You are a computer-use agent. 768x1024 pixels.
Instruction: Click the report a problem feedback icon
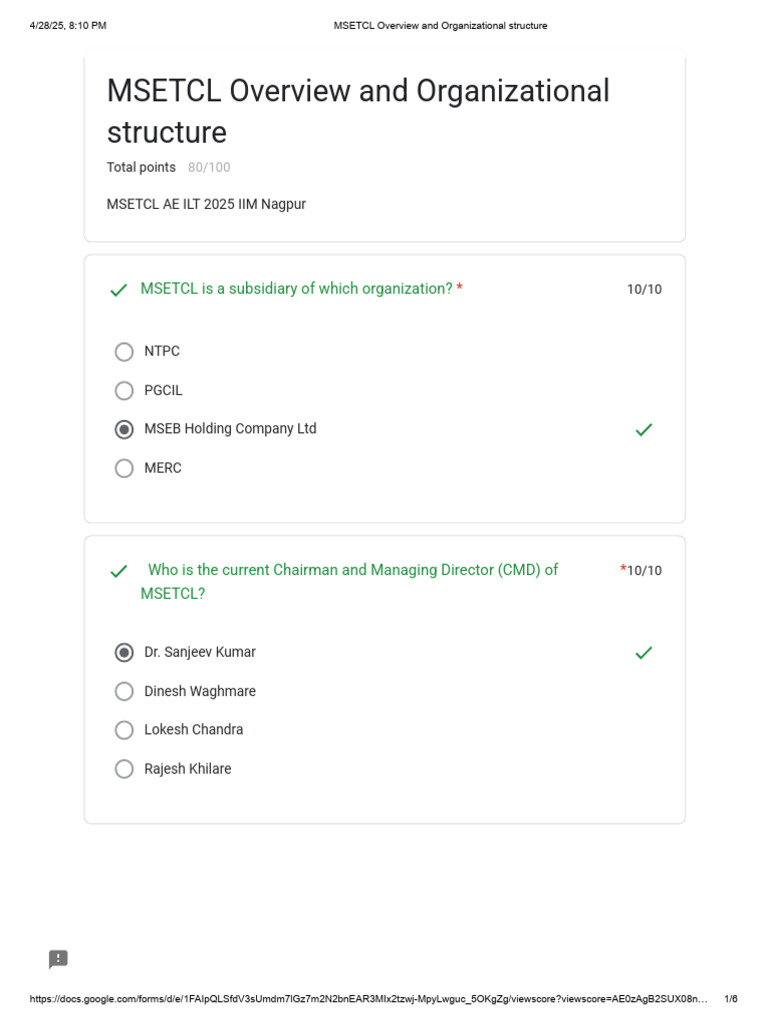click(x=59, y=959)
